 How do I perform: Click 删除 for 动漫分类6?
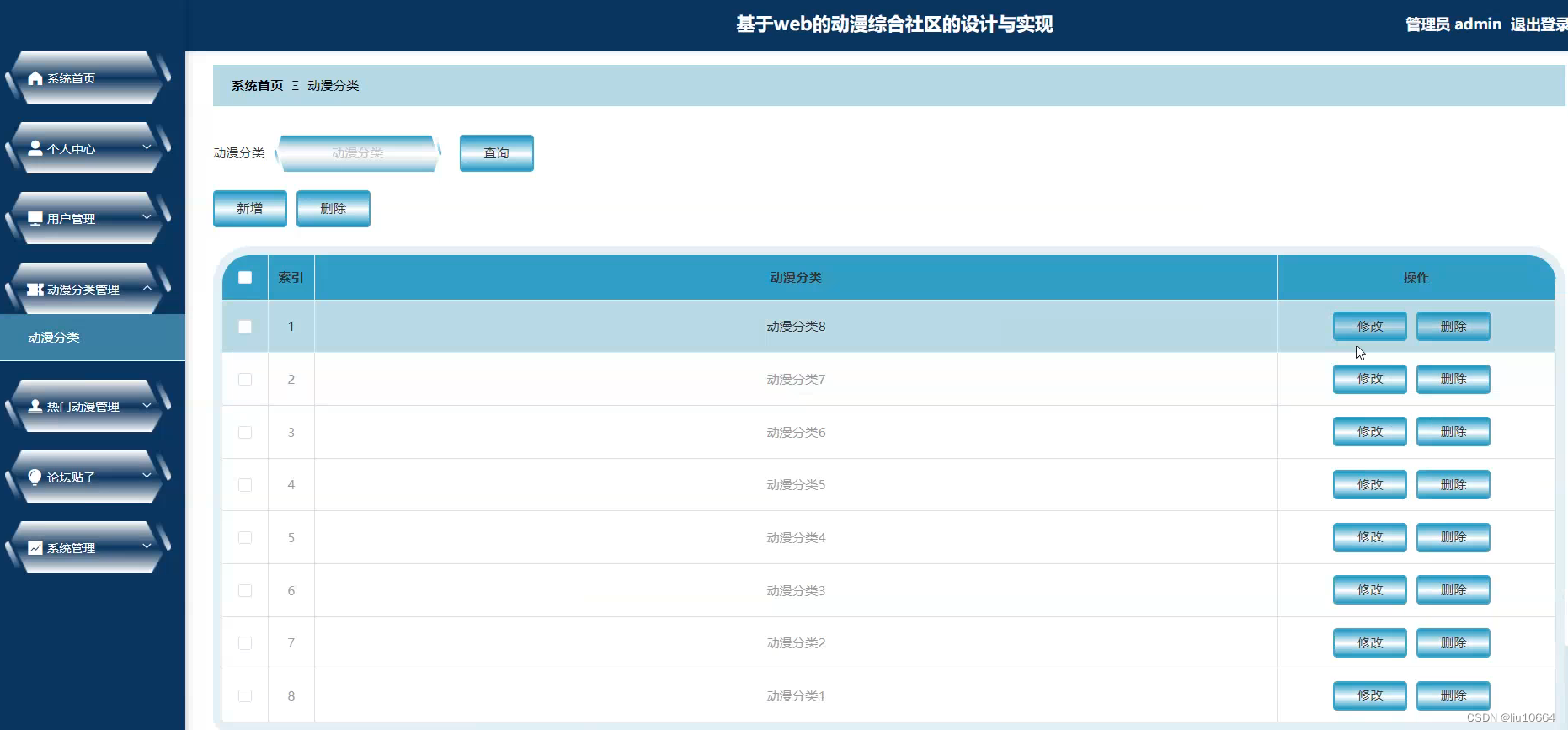tap(1453, 432)
